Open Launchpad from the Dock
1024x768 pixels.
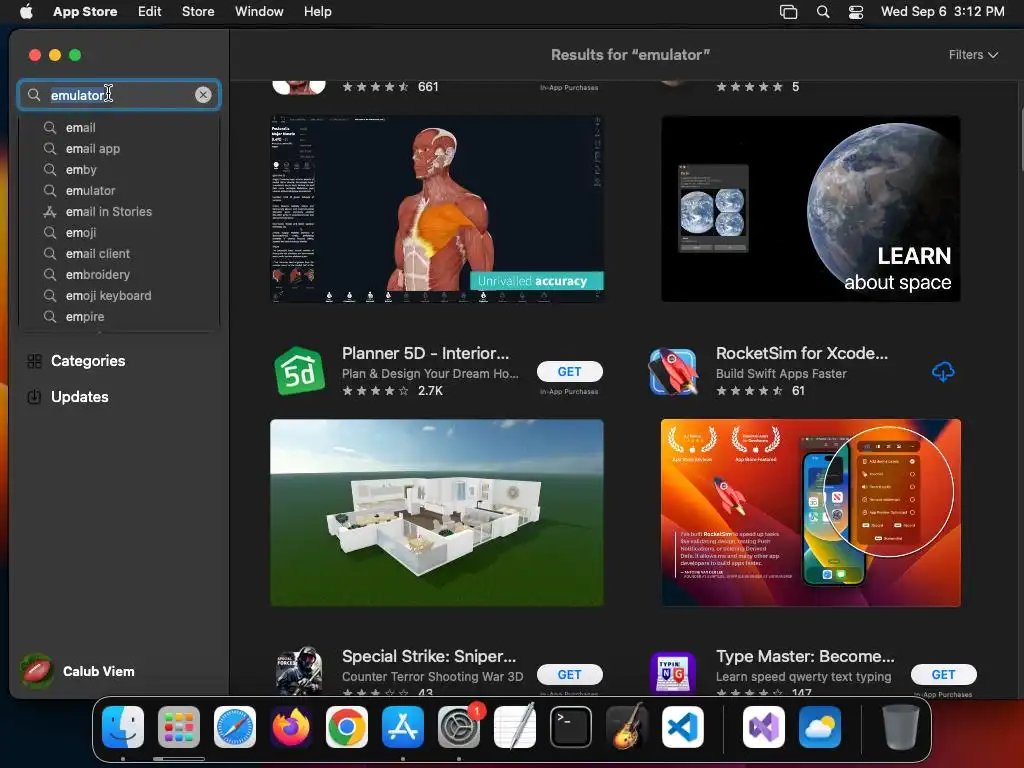click(179, 727)
